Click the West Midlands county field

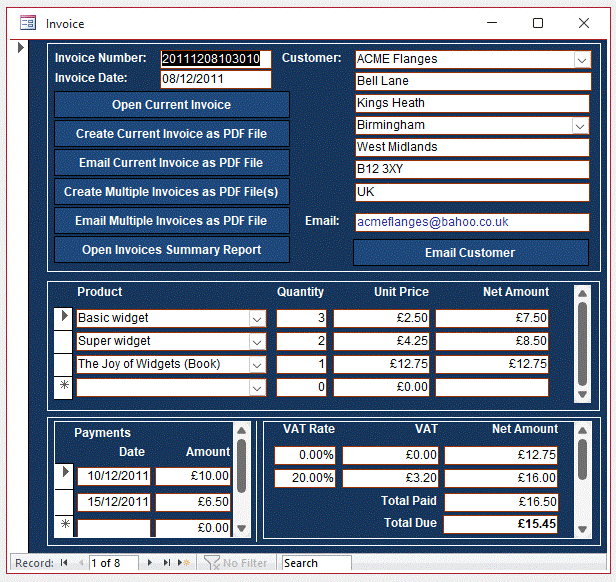point(472,147)
